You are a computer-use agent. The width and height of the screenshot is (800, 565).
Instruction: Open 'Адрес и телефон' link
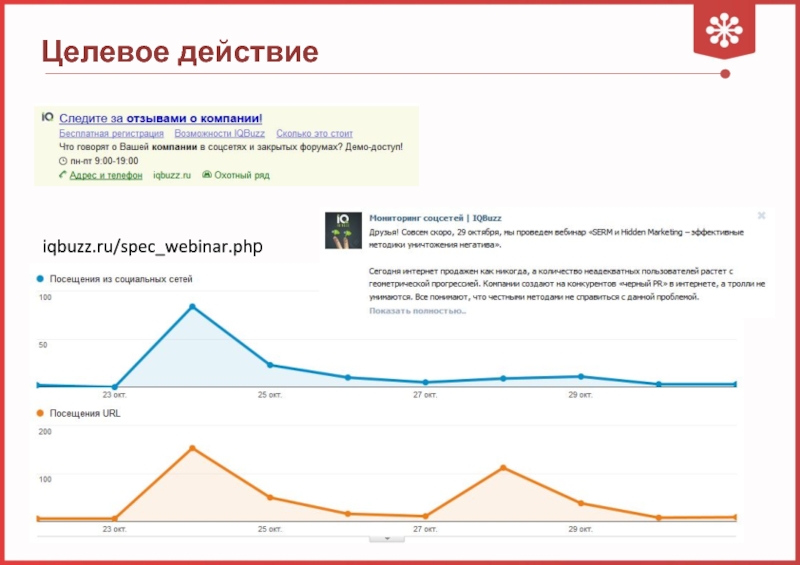click(106, 175)
